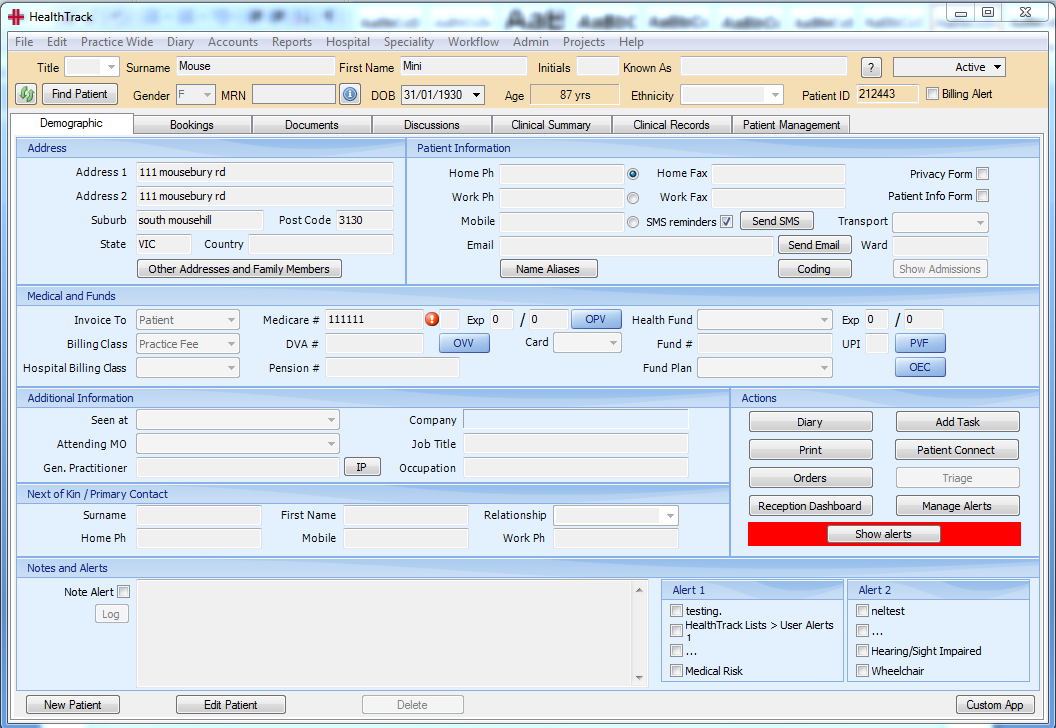Click the Find Patient button
Image resolution: width=1056 pixels, height=728 pixels.
pos(79,94)
